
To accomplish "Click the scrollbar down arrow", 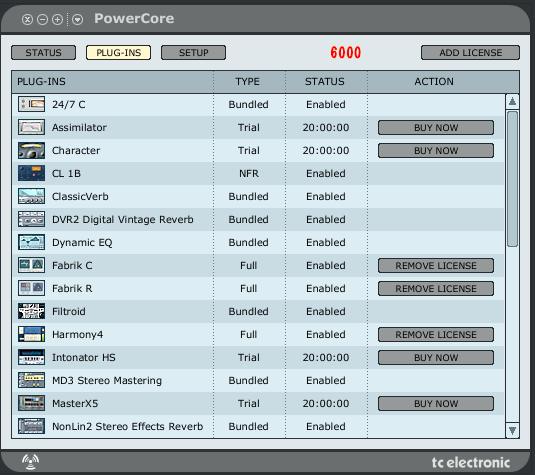I will click(x=512, y=431).
